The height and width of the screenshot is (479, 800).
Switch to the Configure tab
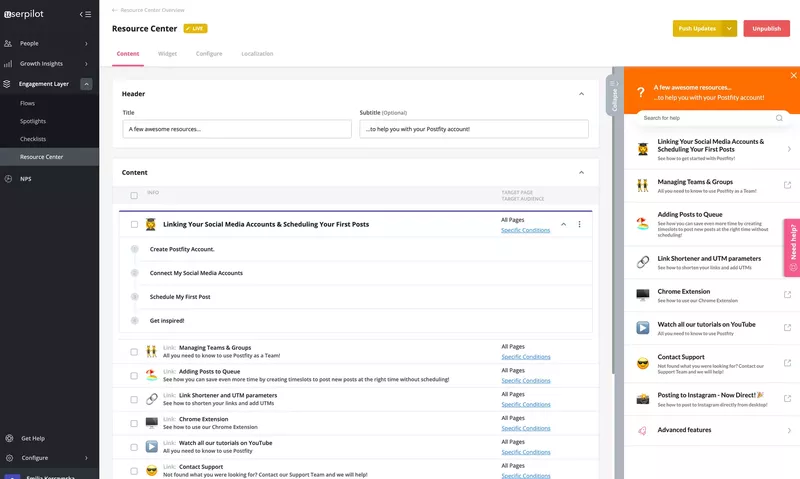[x=209, y=54]
